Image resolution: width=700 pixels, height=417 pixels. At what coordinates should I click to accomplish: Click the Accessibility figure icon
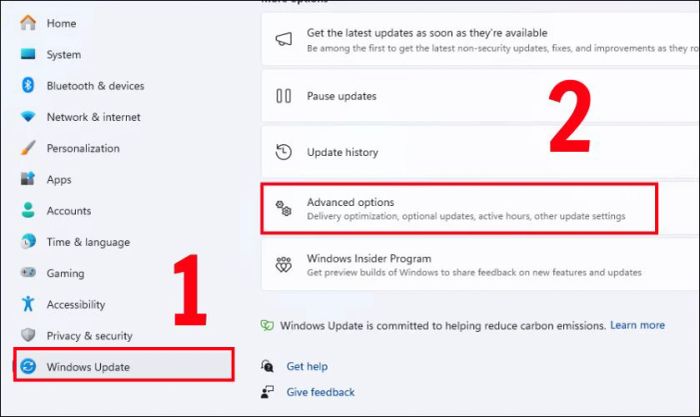tap(28, 304)
